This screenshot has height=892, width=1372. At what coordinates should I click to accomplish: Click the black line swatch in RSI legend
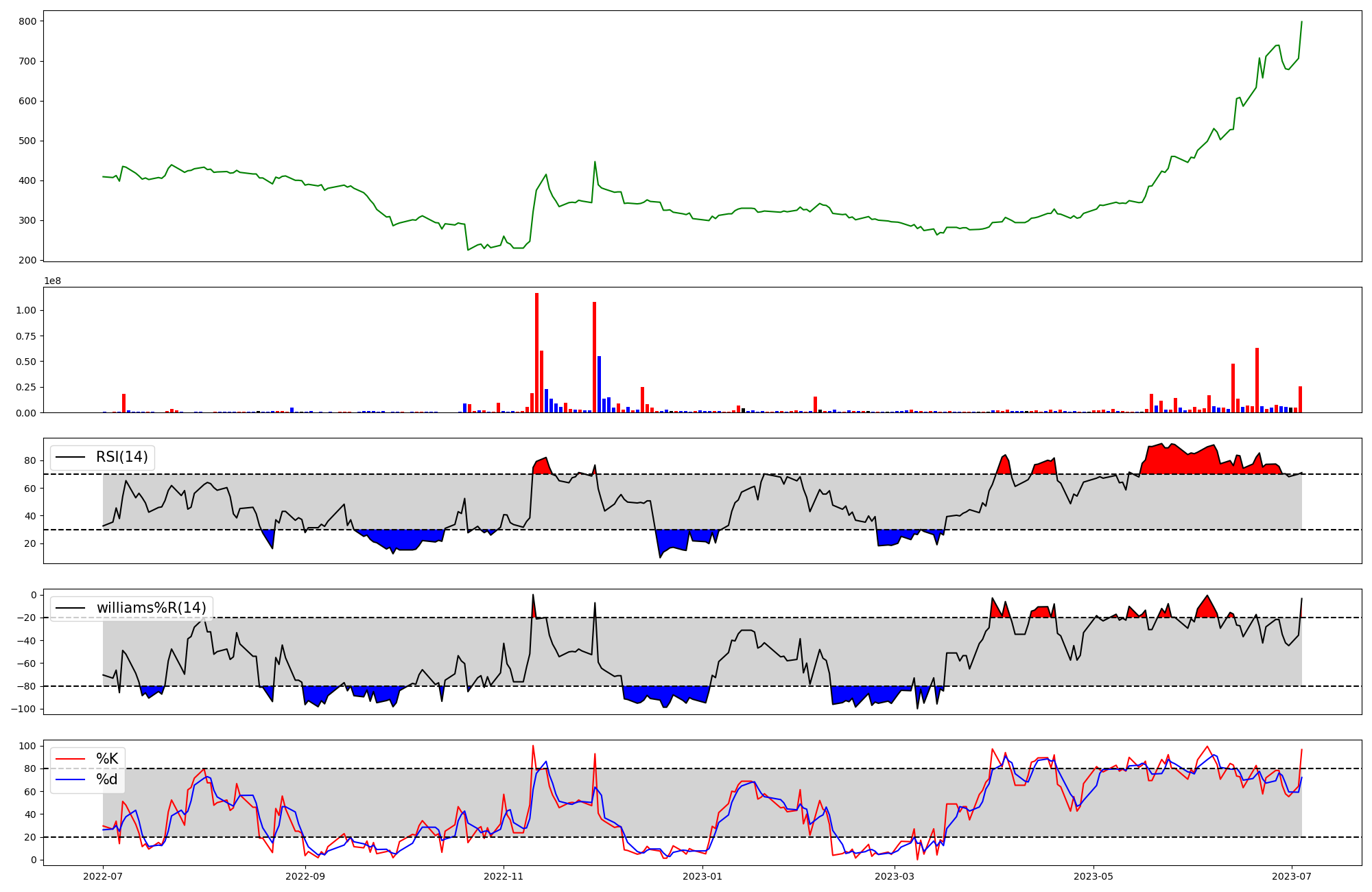click(x=70, y=458)
